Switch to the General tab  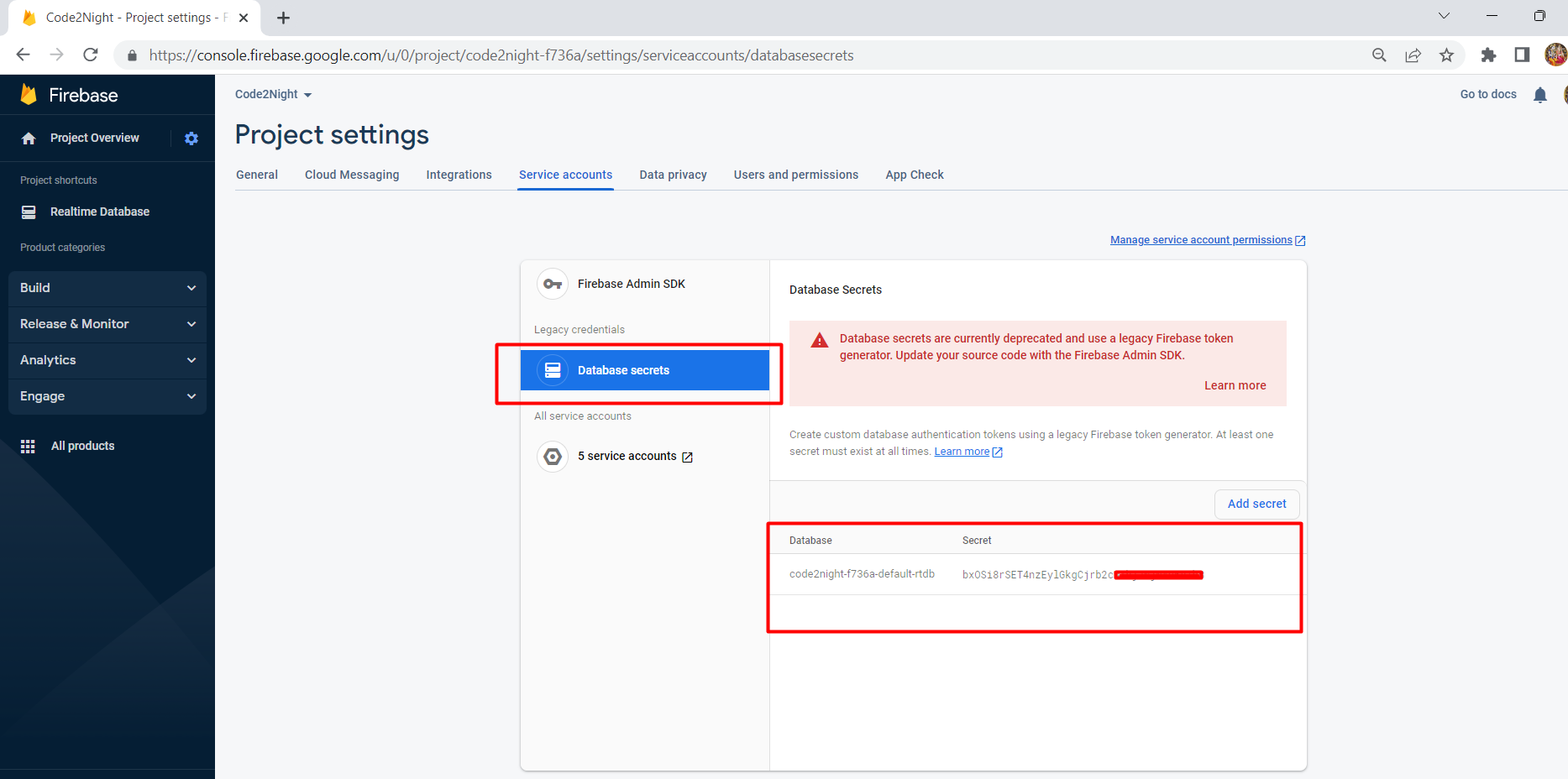tap(257, 175)
